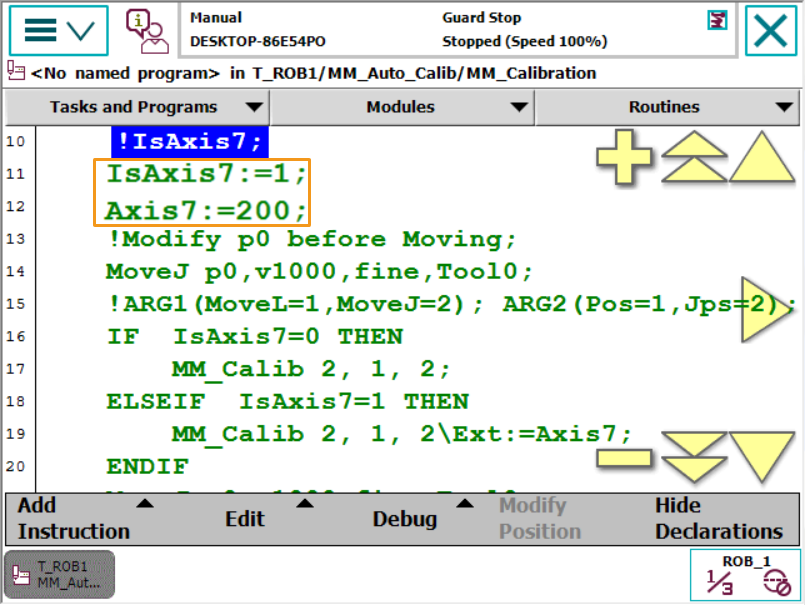Select line Axis7:=200;
This screenshot has width=805, height=605.
point(206,211)
